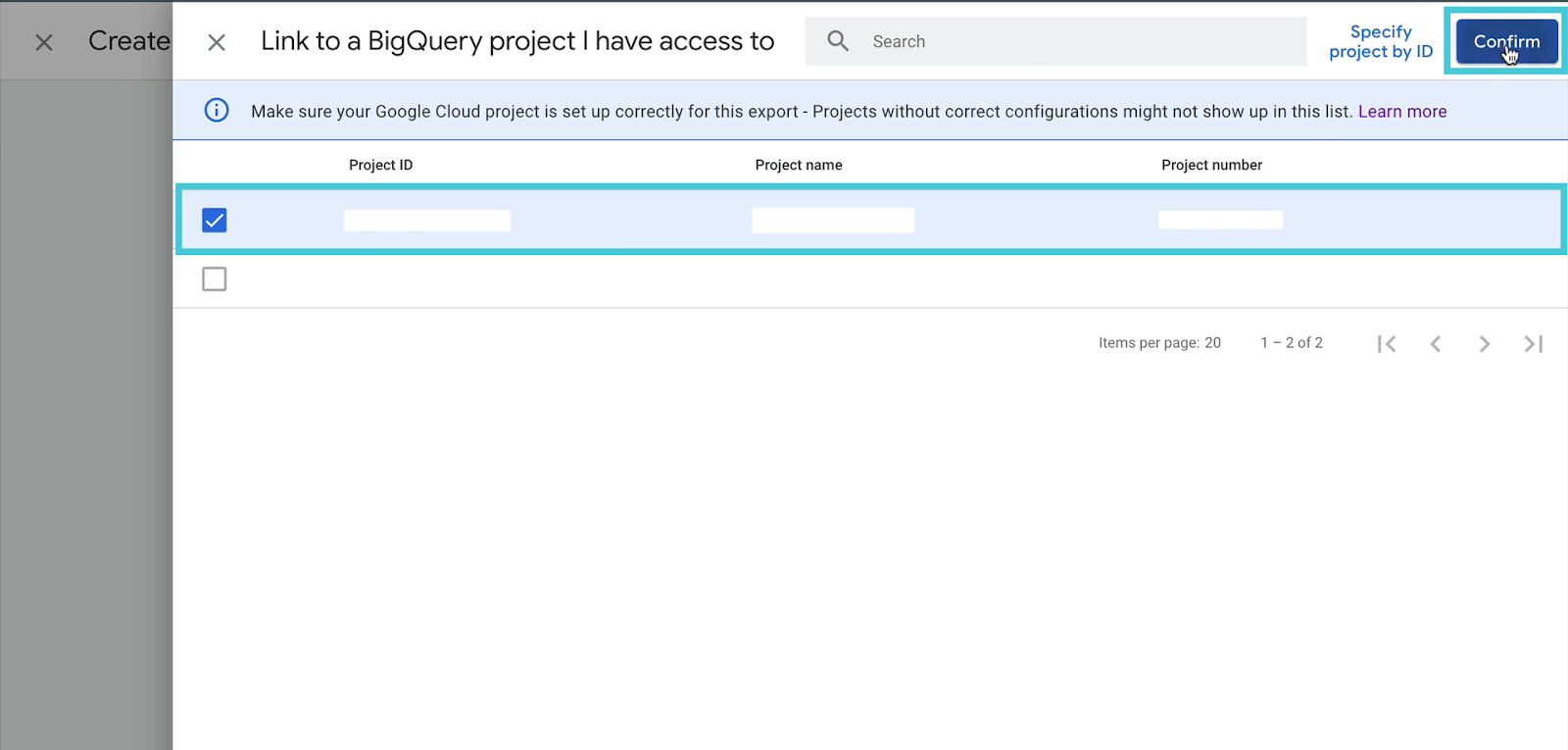Screen dimensions: 1568x750
Task: Close the background Create panel
Action: pos(44,42)
